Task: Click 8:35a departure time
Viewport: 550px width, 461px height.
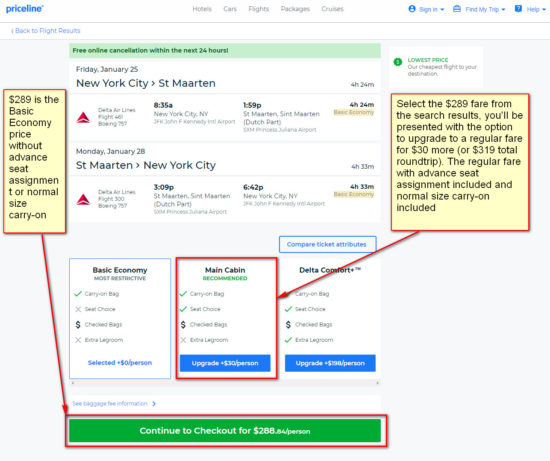Action: click(163, 105)
